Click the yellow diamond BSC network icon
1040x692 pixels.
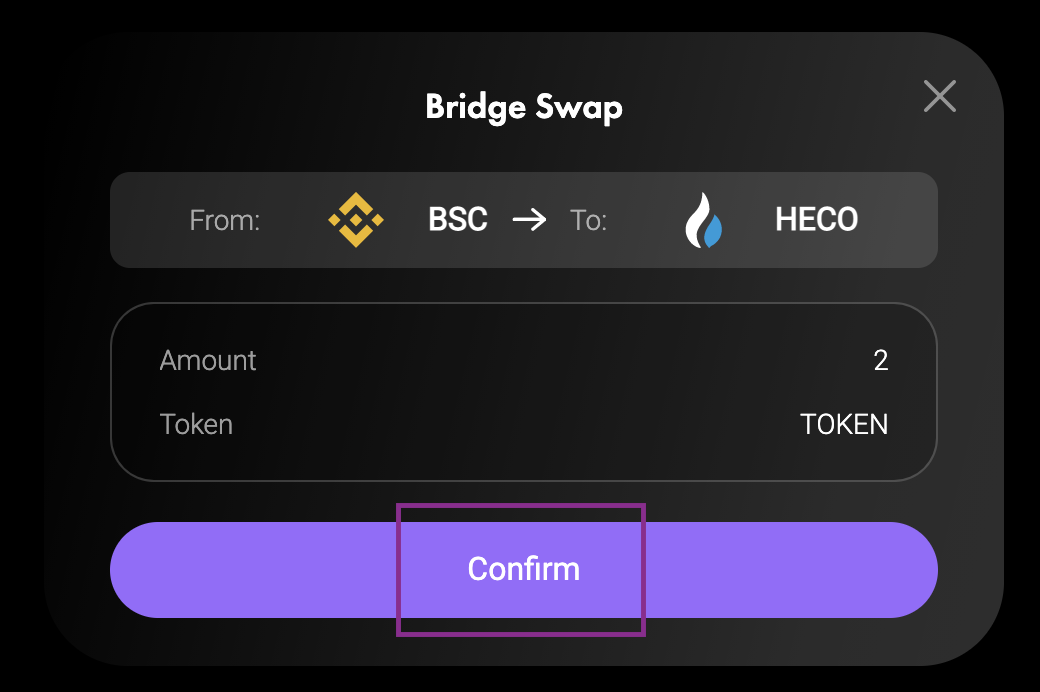point(355,219)
